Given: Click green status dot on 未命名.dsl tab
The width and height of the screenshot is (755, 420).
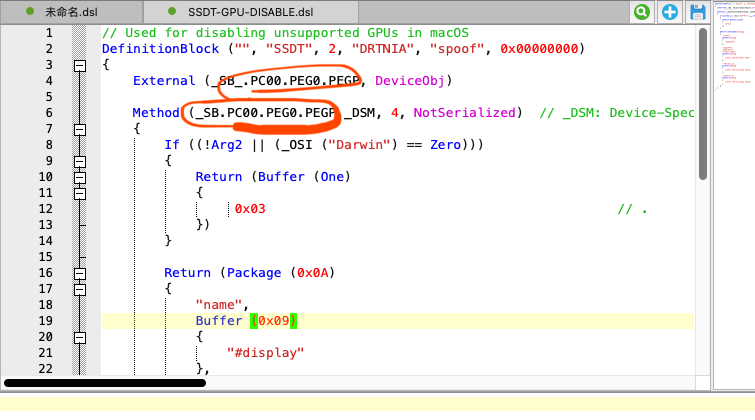Looking at the screenshot, I should [29, 12].
